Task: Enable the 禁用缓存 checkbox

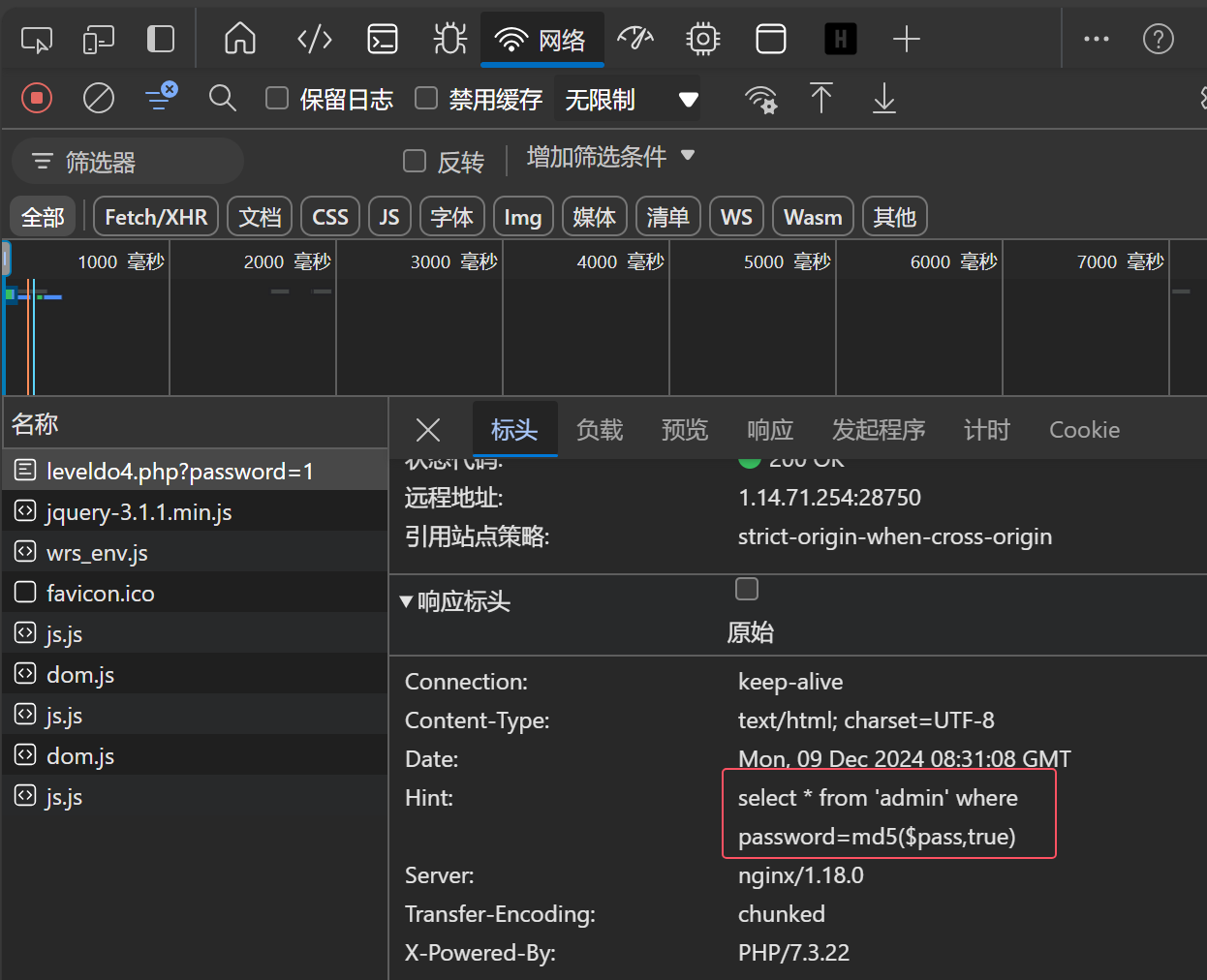Action: point(426,98)
